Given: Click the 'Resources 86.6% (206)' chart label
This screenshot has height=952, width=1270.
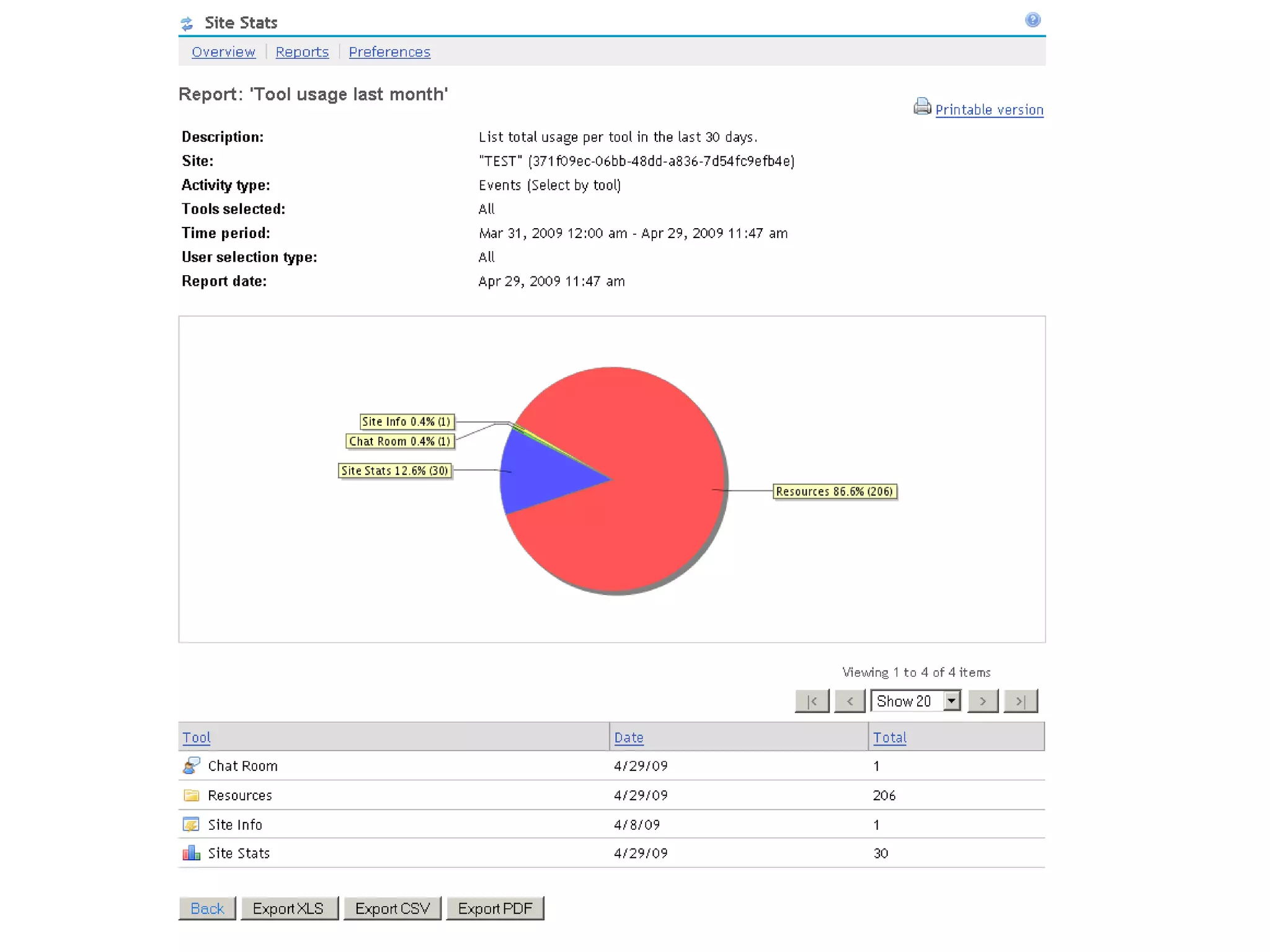Looking at the screenshot, I should pyautogui.click(x=835, y=491).
